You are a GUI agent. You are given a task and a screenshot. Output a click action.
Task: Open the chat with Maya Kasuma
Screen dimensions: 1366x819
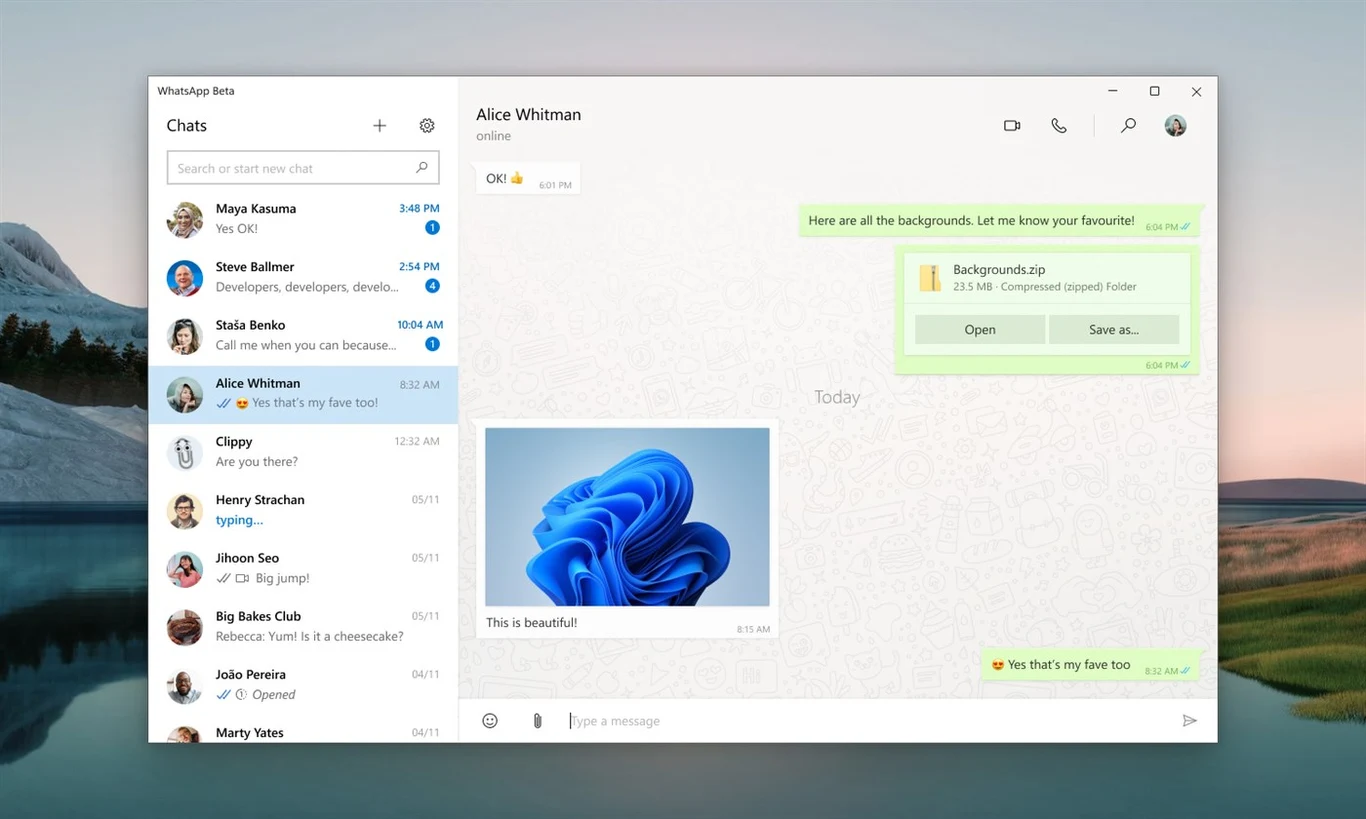[x=300, y=218]
